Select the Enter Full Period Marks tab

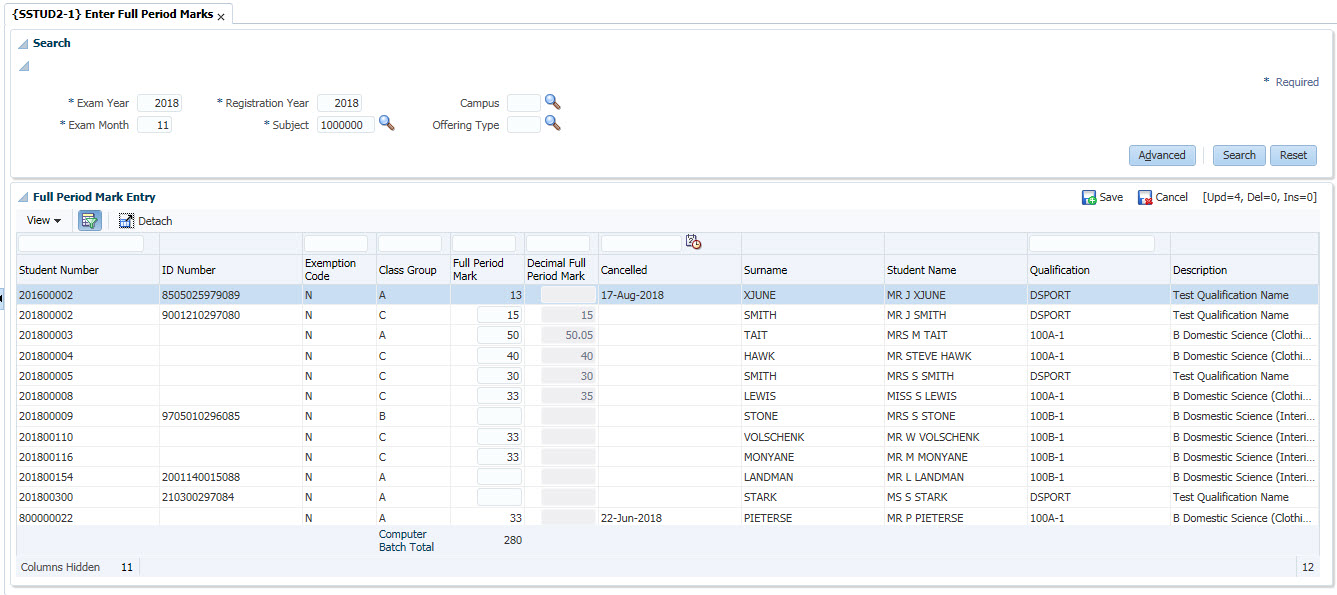[112, 15]
